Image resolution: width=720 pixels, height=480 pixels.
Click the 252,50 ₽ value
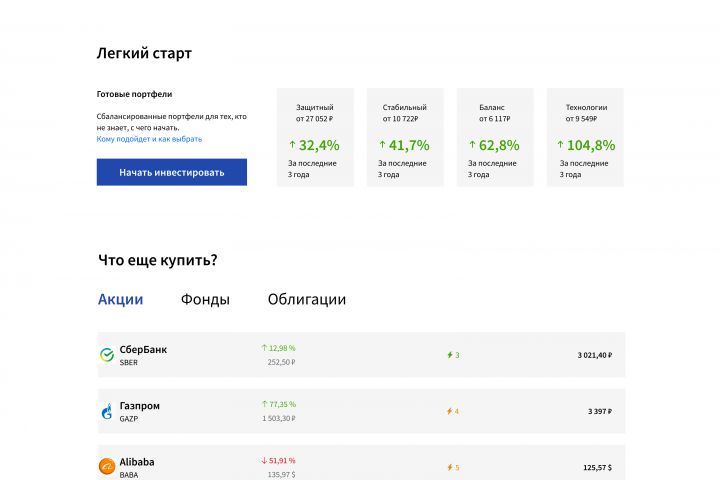281,362
